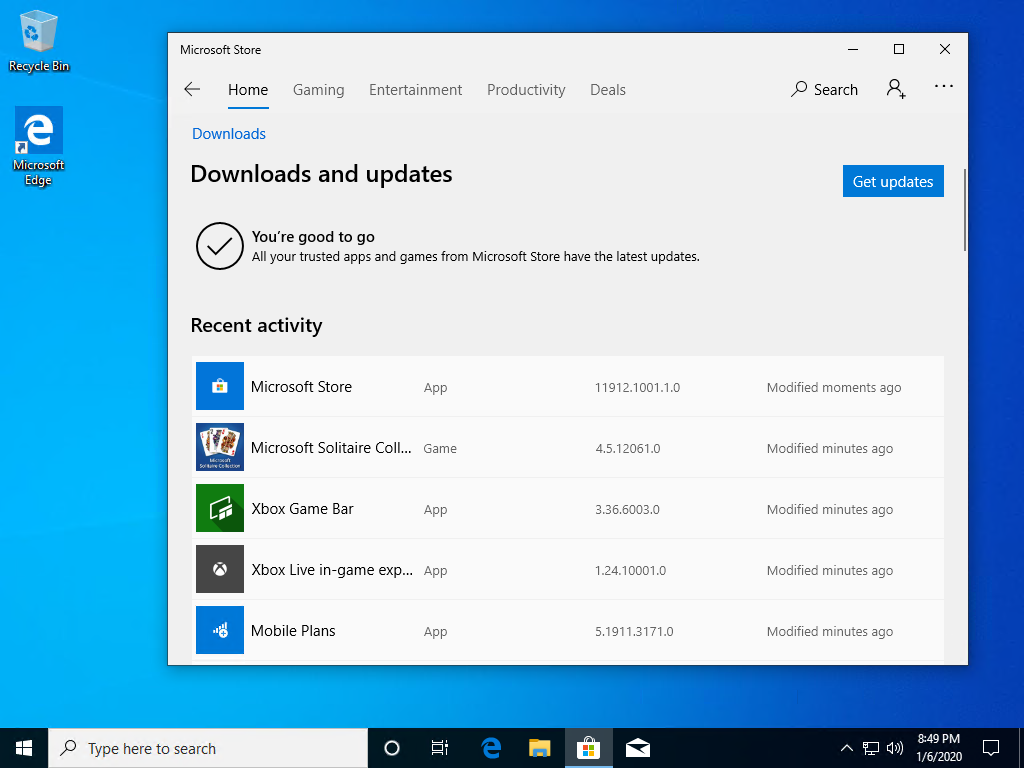Click "Modified moments ago" text
The image size is (1024, 768).
click(x=833, y=387)
